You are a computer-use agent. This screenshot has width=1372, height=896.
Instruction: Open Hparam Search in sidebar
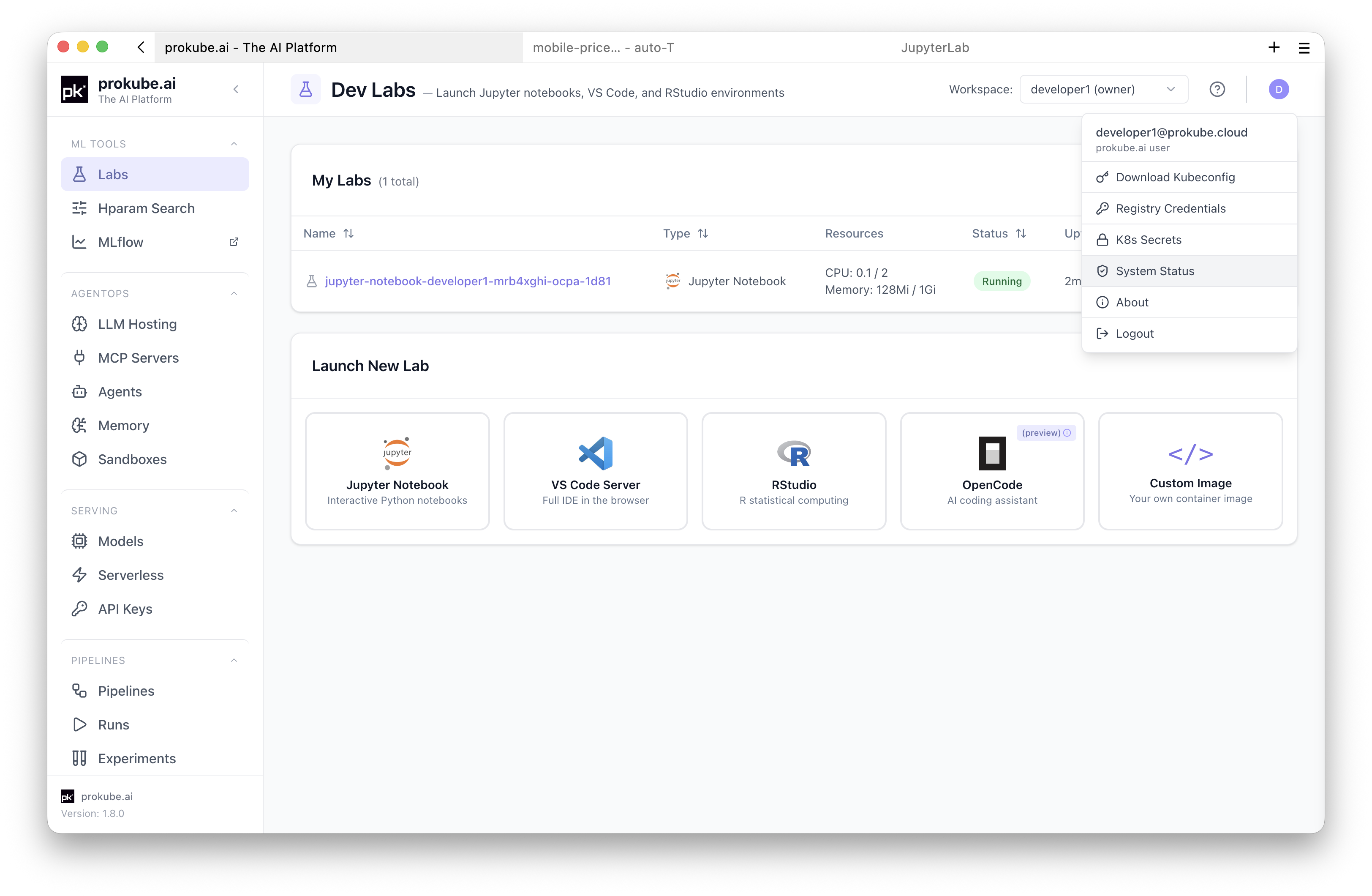pyautogui.click(x=155, y=208)
